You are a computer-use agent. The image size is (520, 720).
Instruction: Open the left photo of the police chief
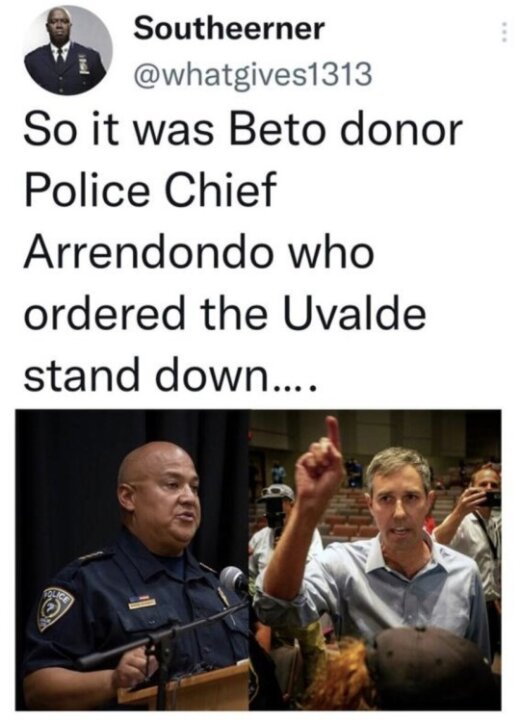click(133, 560)
